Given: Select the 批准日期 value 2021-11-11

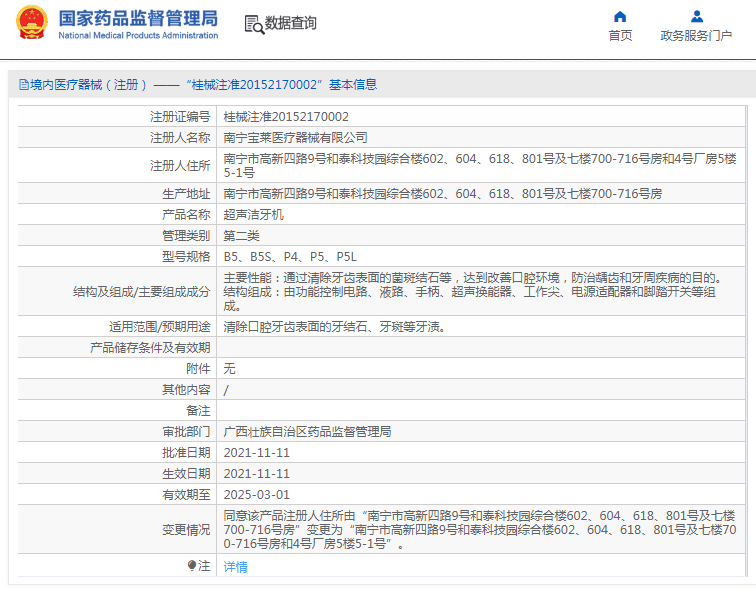Looking at the screenshot, I should click(256, 453).
